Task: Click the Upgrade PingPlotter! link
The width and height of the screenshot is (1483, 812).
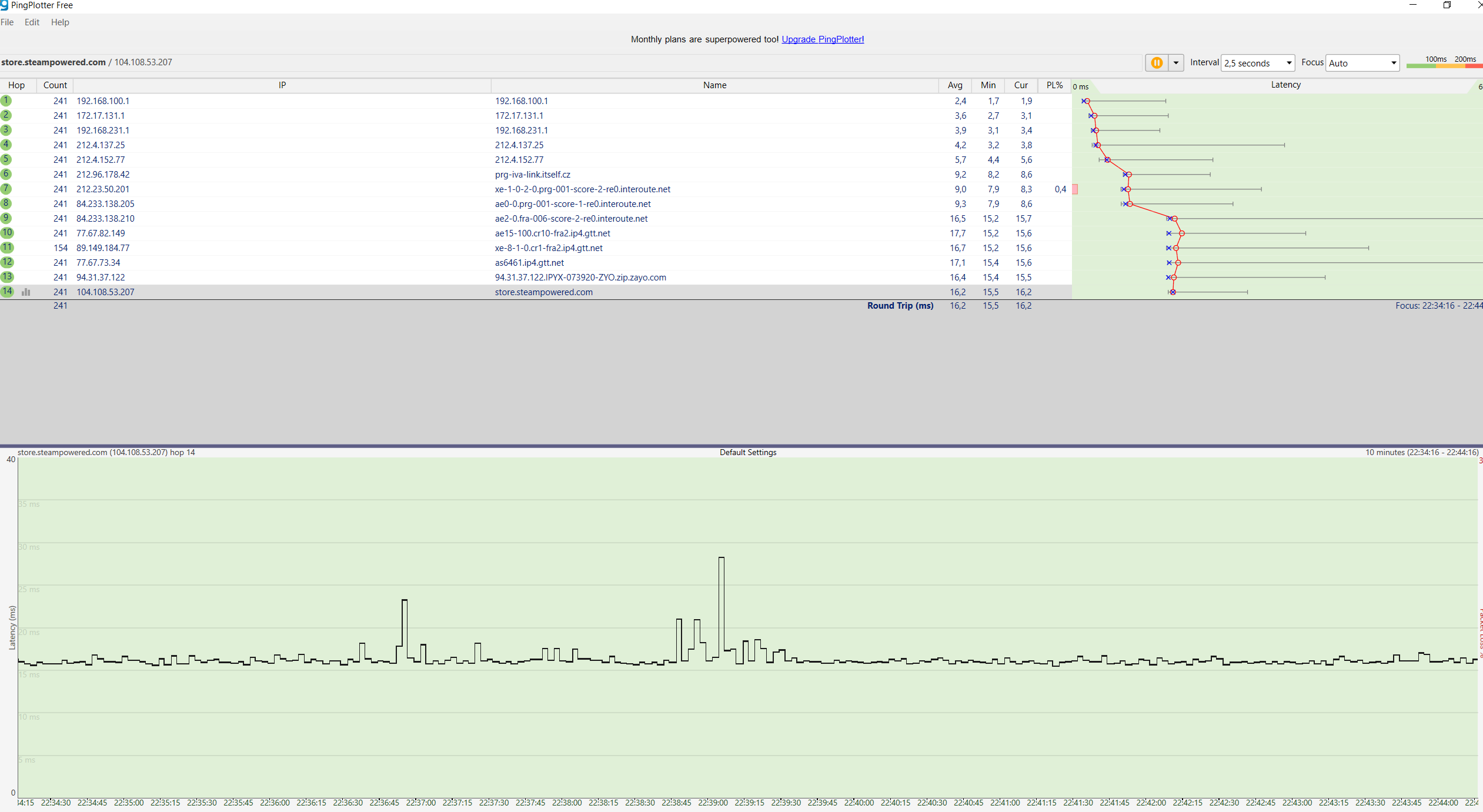Action: 822,39
